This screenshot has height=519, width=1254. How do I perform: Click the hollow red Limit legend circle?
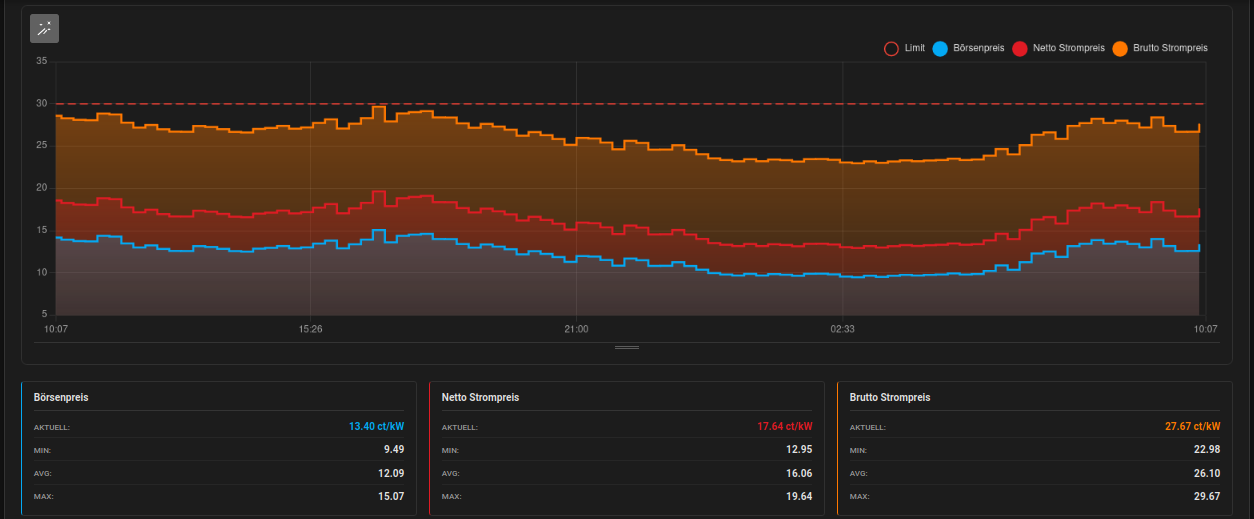click(x=891, y=48)
